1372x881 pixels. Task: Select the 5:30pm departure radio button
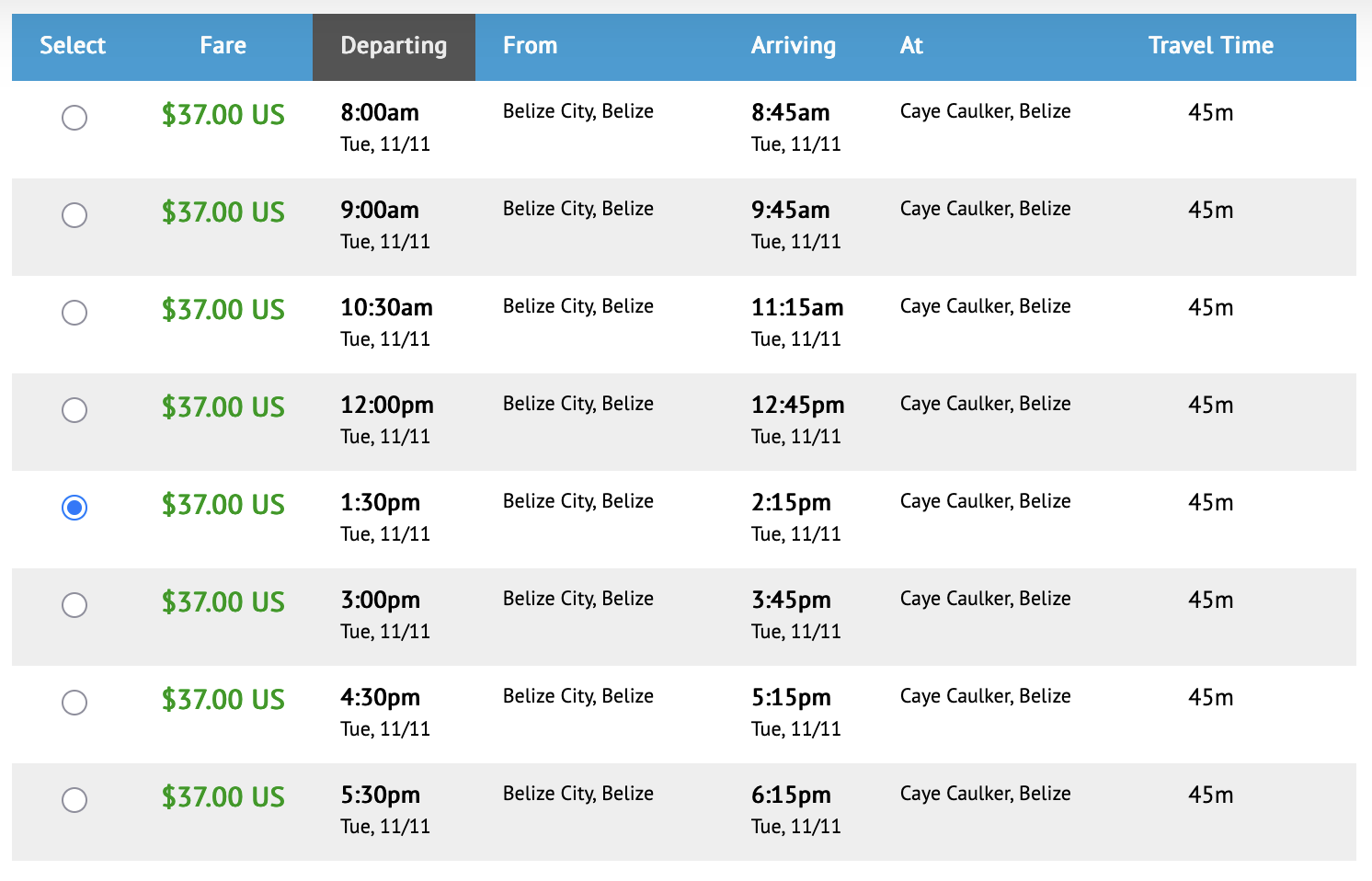74,800
